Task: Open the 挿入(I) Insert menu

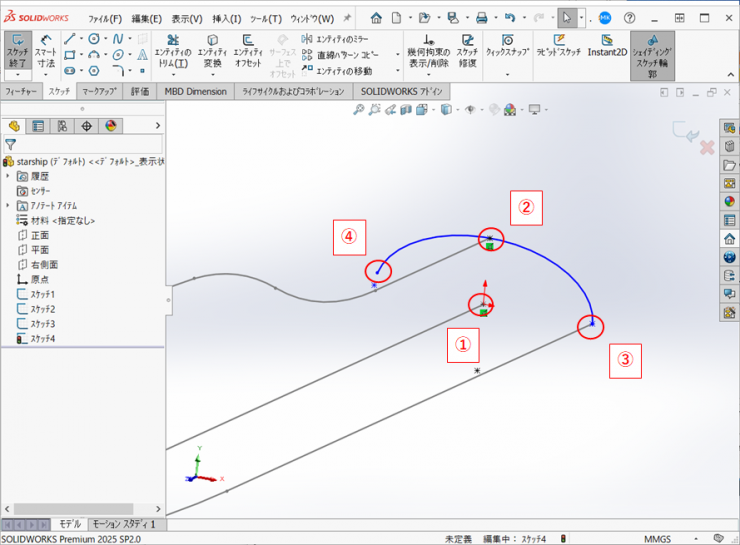Action: pyautogui.click(x=226, y=18)
